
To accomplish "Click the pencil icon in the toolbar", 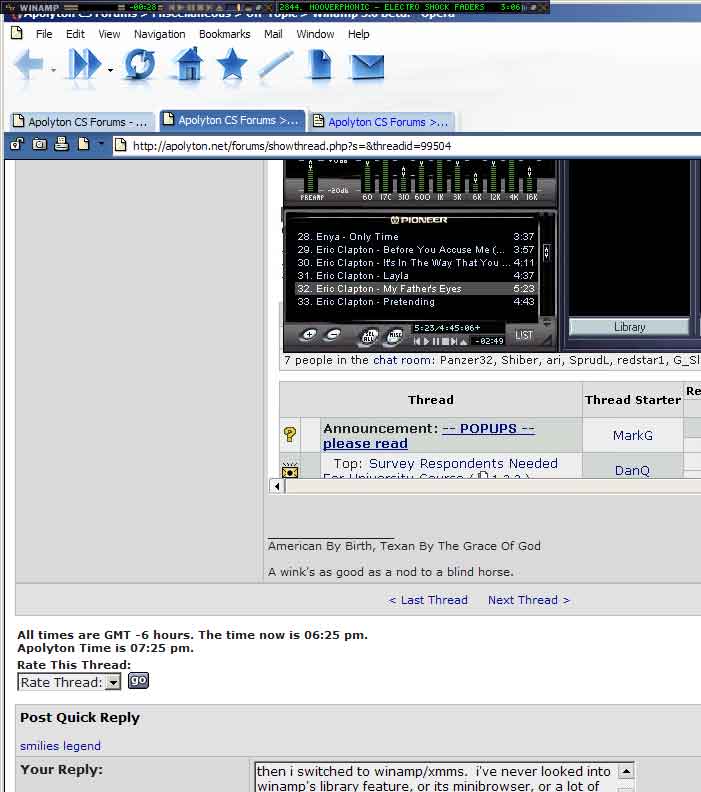I will coord(275,64).
